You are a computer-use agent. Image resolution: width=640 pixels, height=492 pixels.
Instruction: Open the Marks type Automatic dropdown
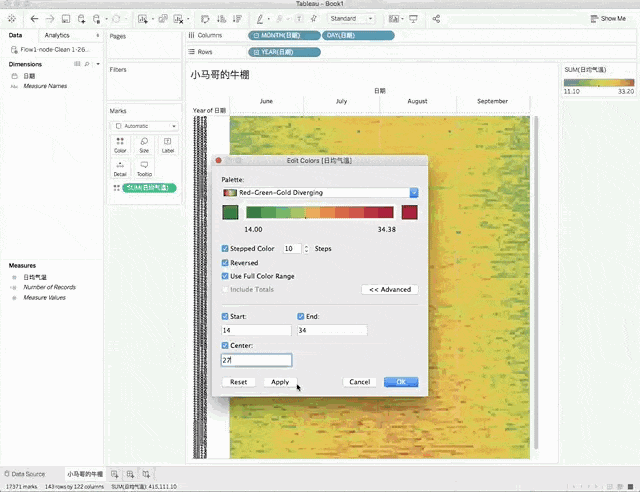(x=144, y=126)
